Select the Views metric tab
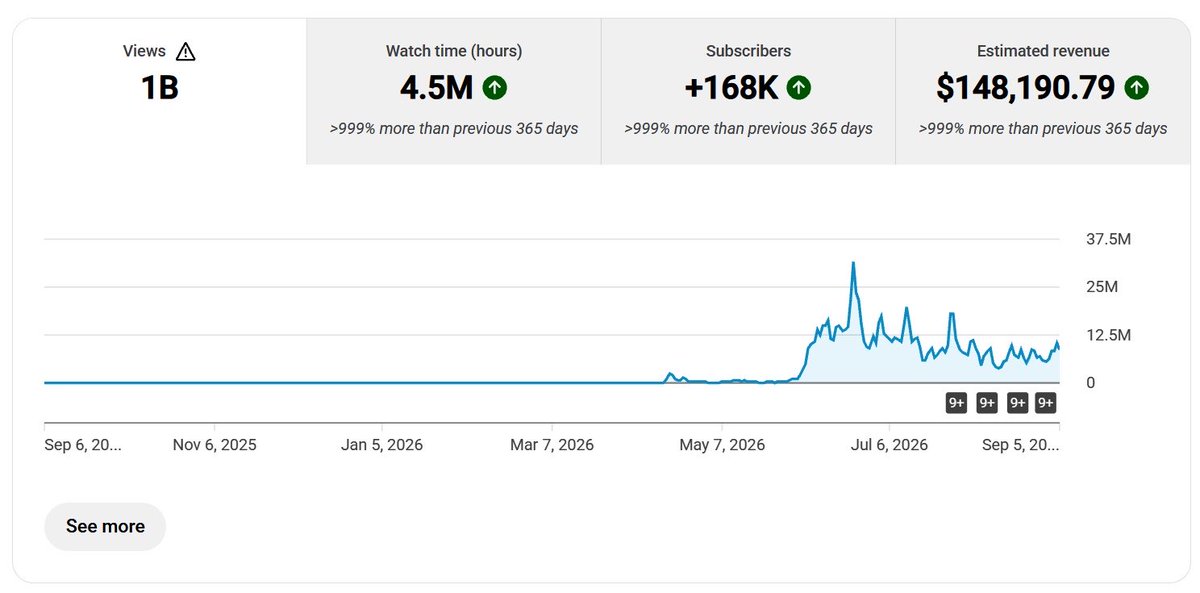 coord(159,91)
